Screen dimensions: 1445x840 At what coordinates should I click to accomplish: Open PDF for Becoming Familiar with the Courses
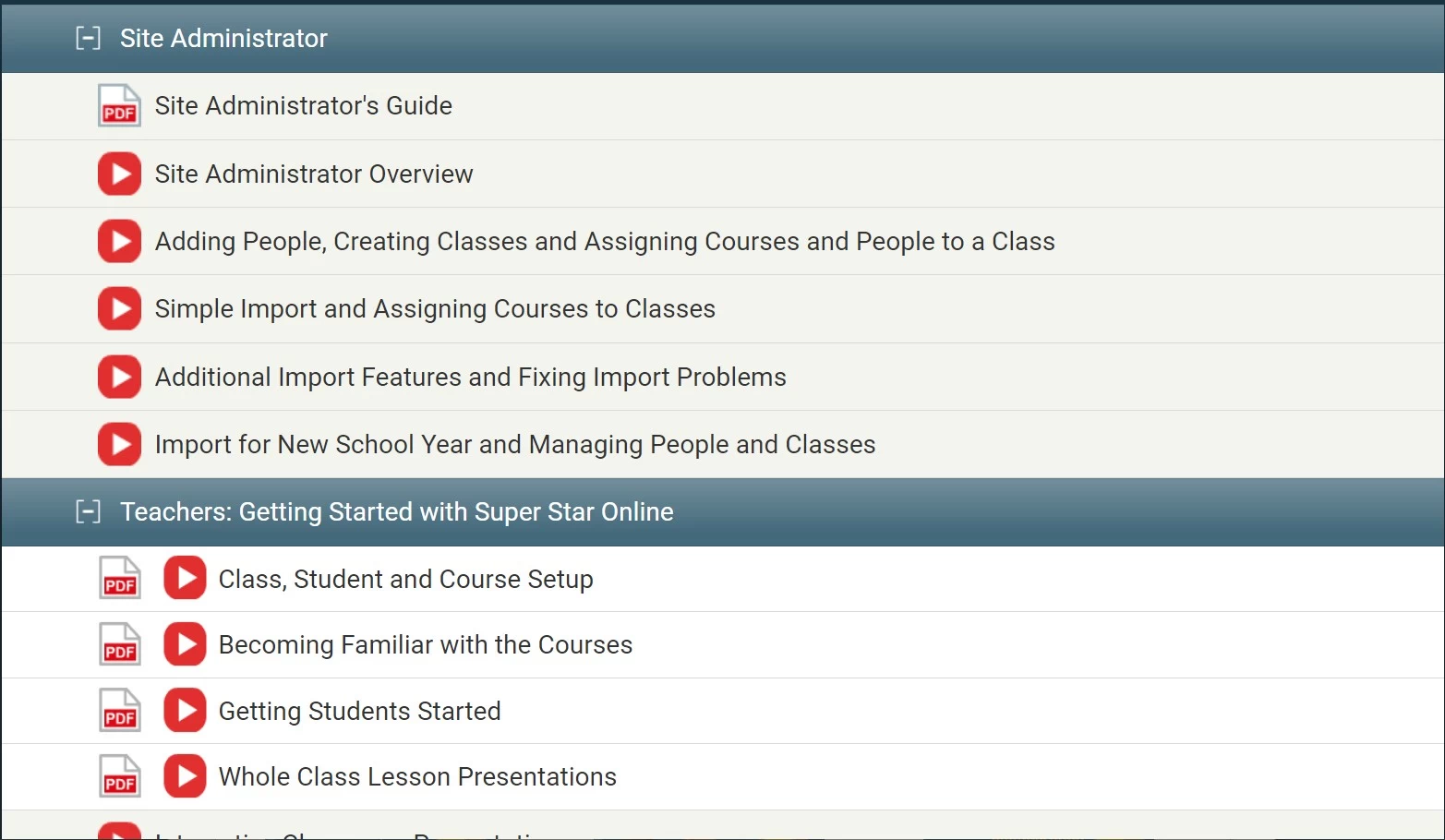[120, 644]
